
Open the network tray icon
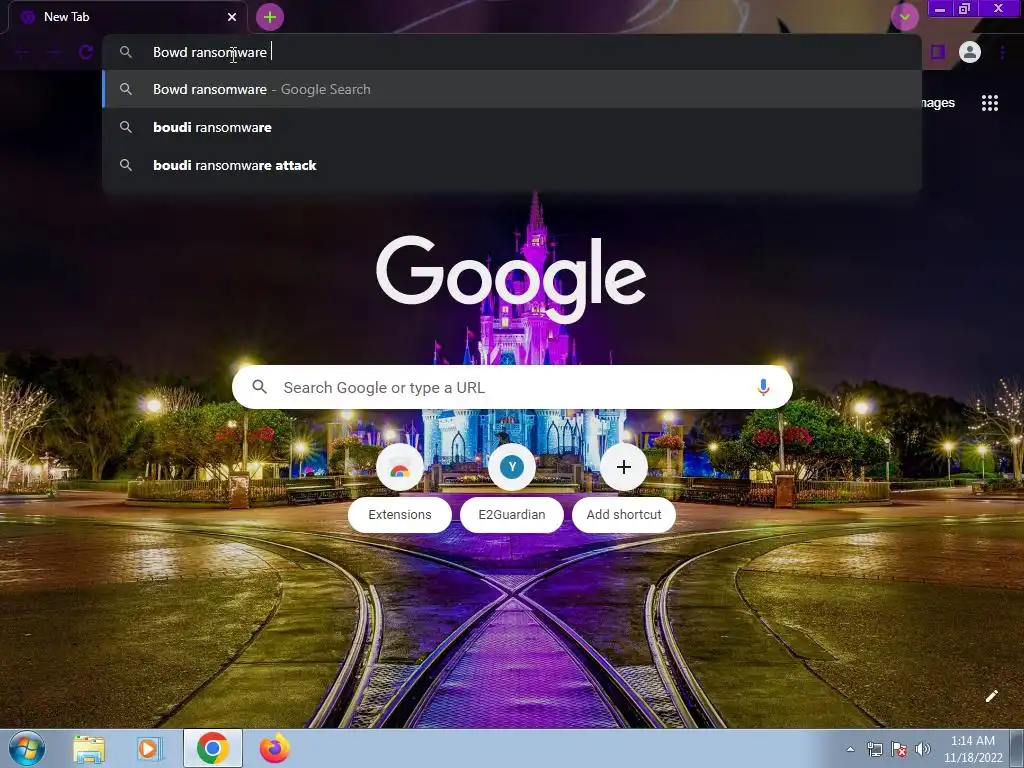point(874,749)
